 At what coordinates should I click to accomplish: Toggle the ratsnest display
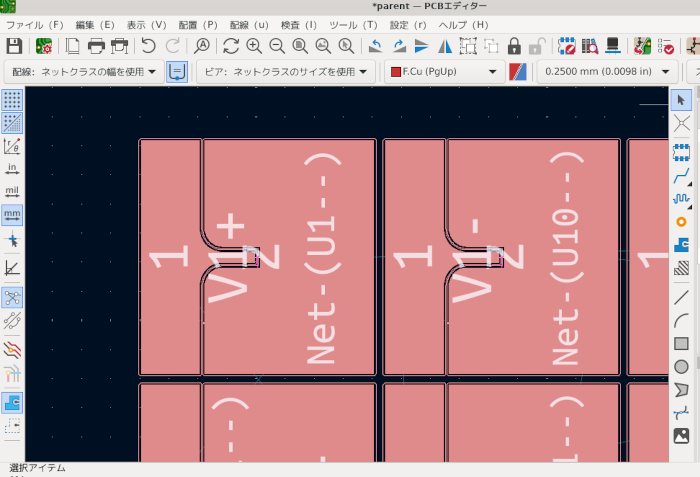12,297
